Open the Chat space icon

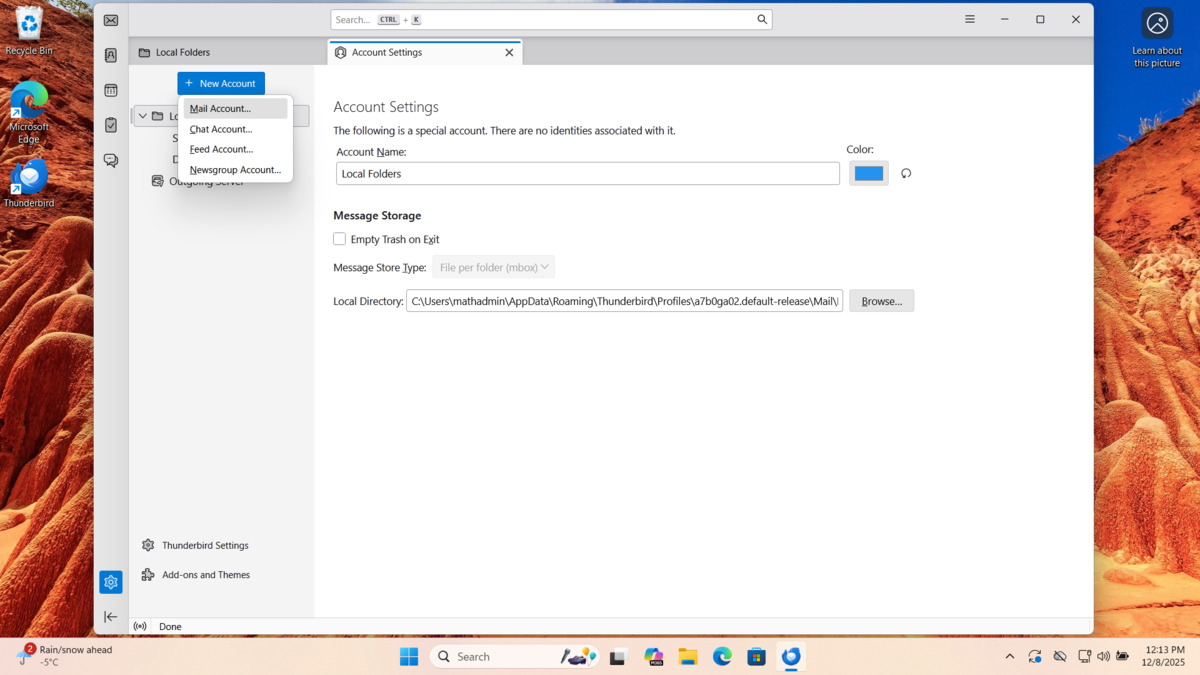click(x=111, y=160)
